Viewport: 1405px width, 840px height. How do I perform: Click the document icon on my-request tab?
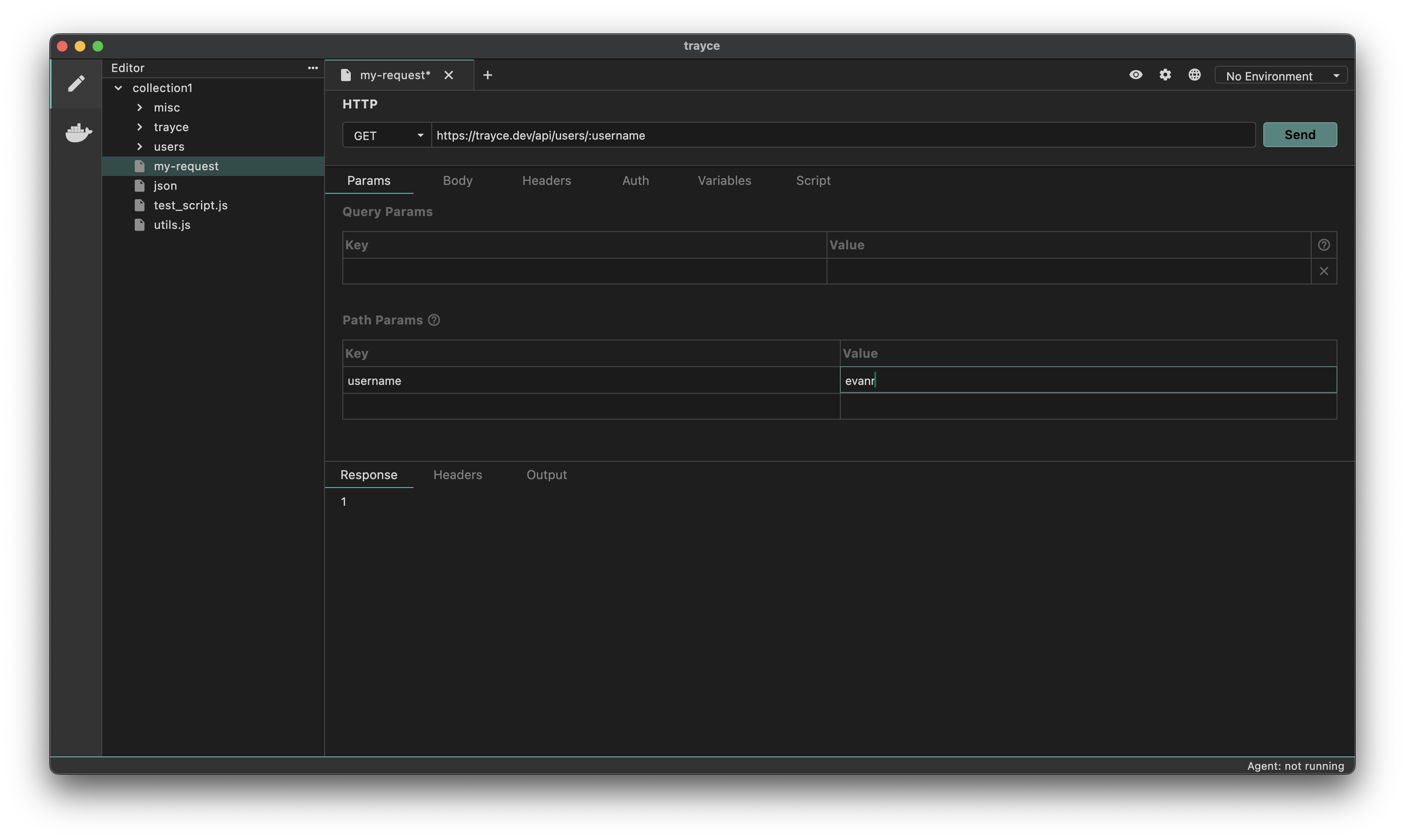click(346, 75)
